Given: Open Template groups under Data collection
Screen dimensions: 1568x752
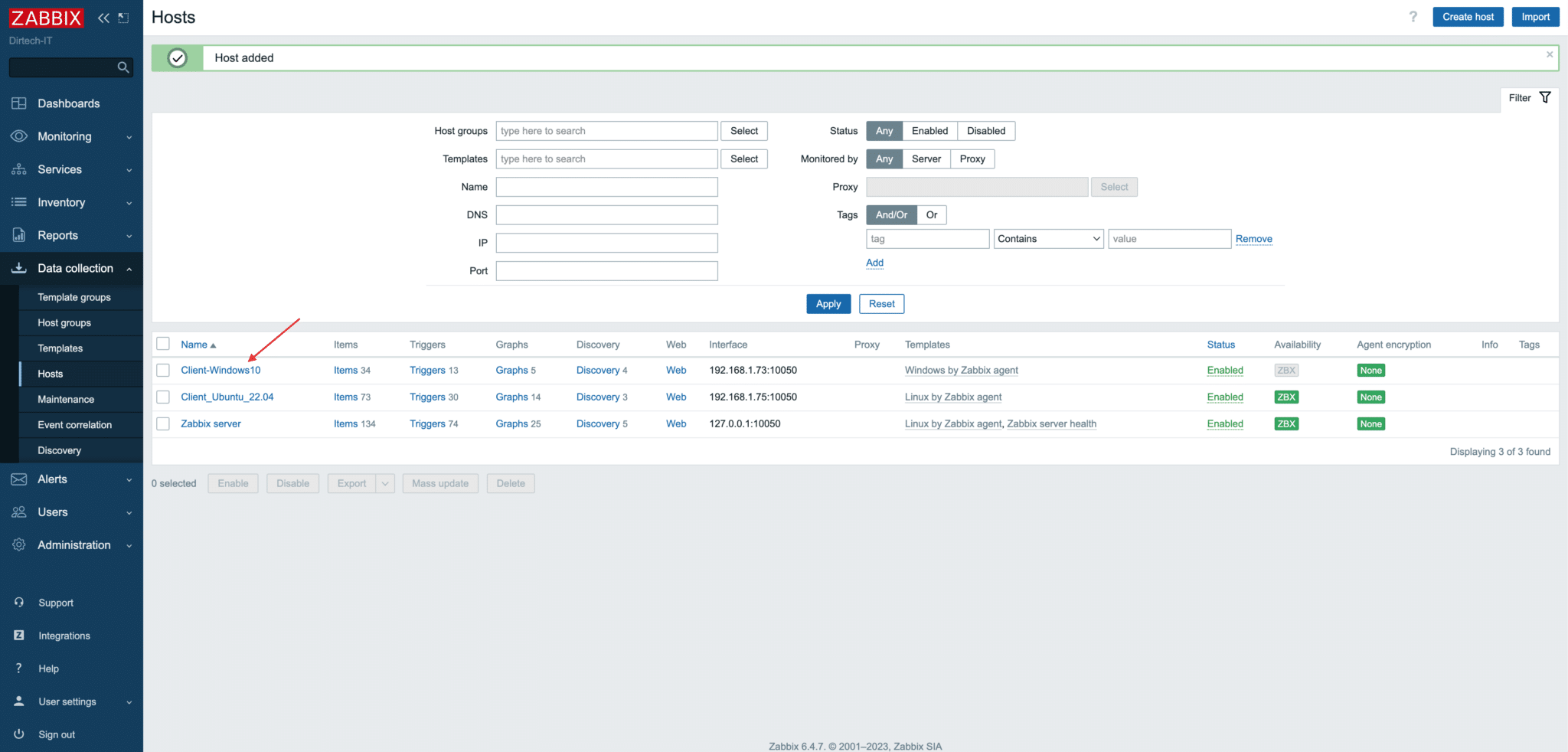Looking at the screenshot, I should point(74,297).
